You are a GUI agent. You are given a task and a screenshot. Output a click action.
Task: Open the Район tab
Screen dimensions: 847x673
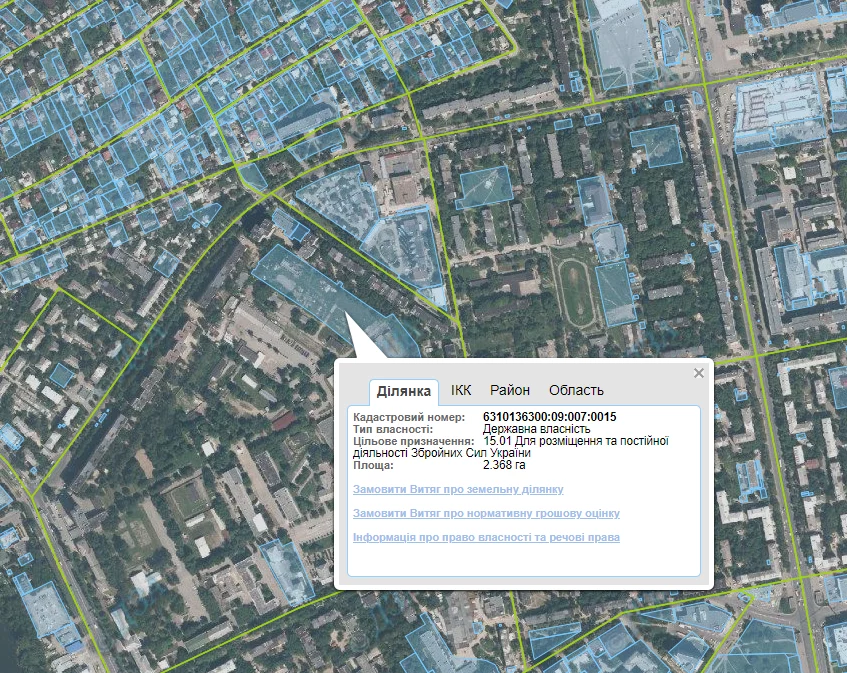point(509,391)
